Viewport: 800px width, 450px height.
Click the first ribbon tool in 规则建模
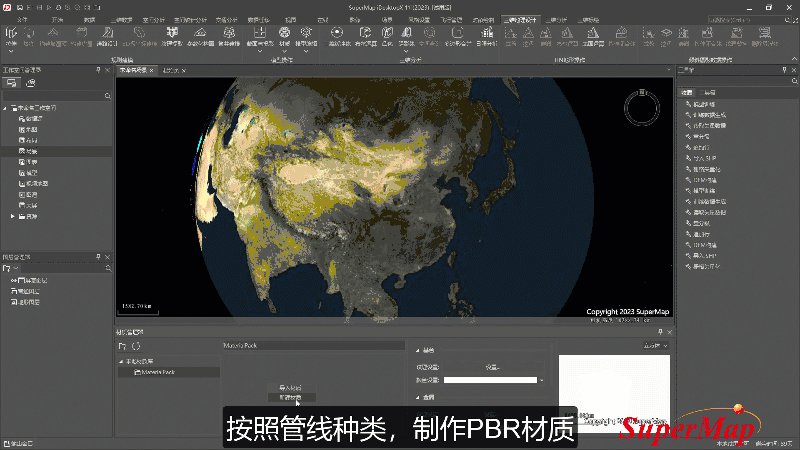click(11, 39)
